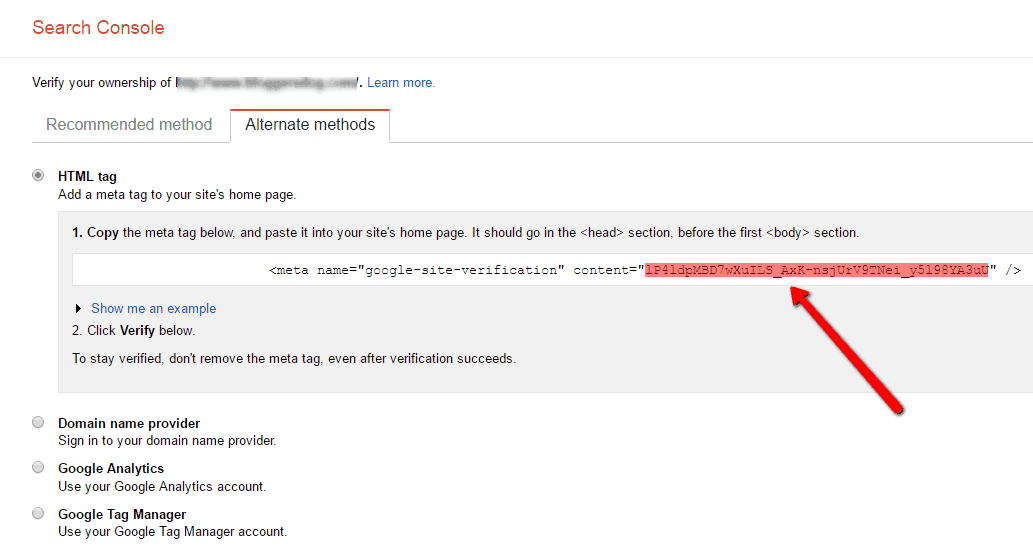
Task: Select the Alternate methods tab
Action: pos(310,124)
